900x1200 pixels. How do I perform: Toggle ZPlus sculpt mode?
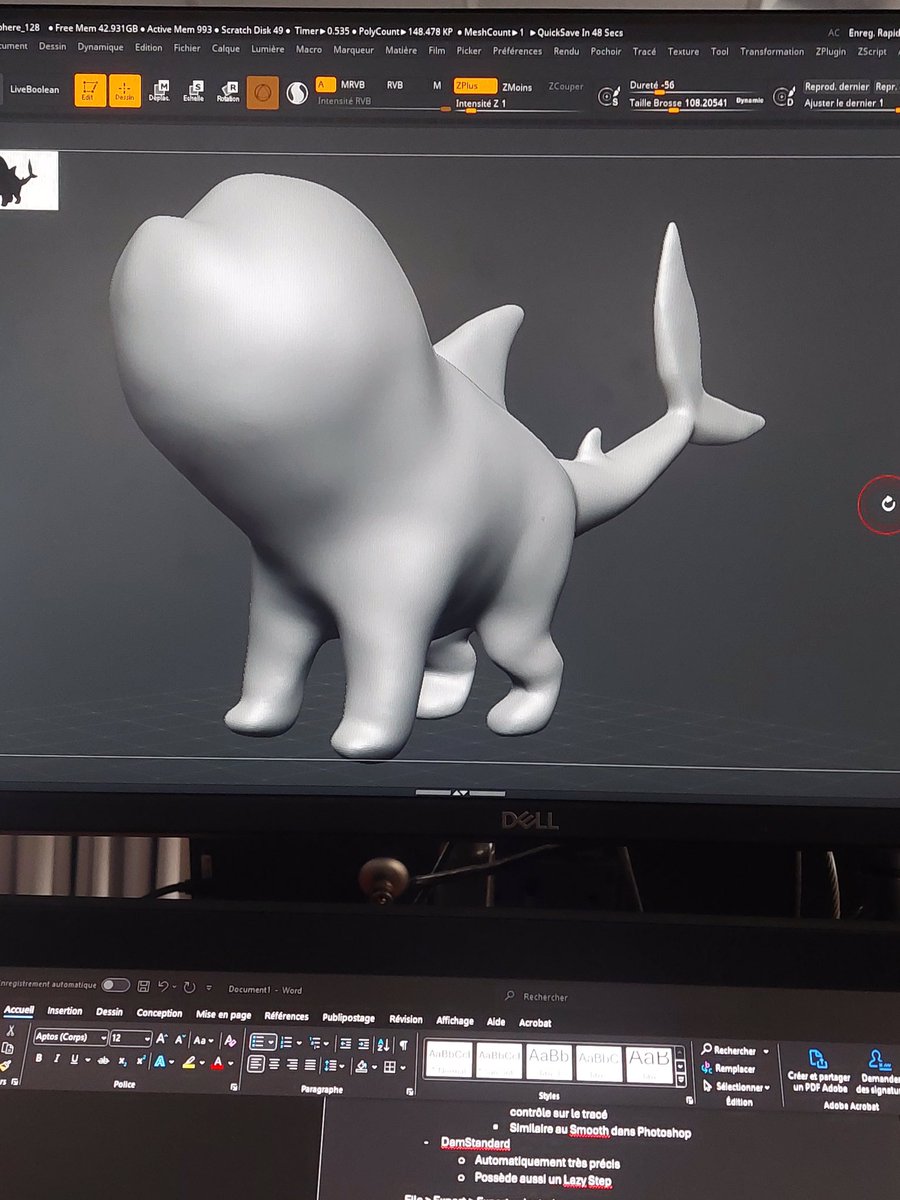tap(475, 87)
